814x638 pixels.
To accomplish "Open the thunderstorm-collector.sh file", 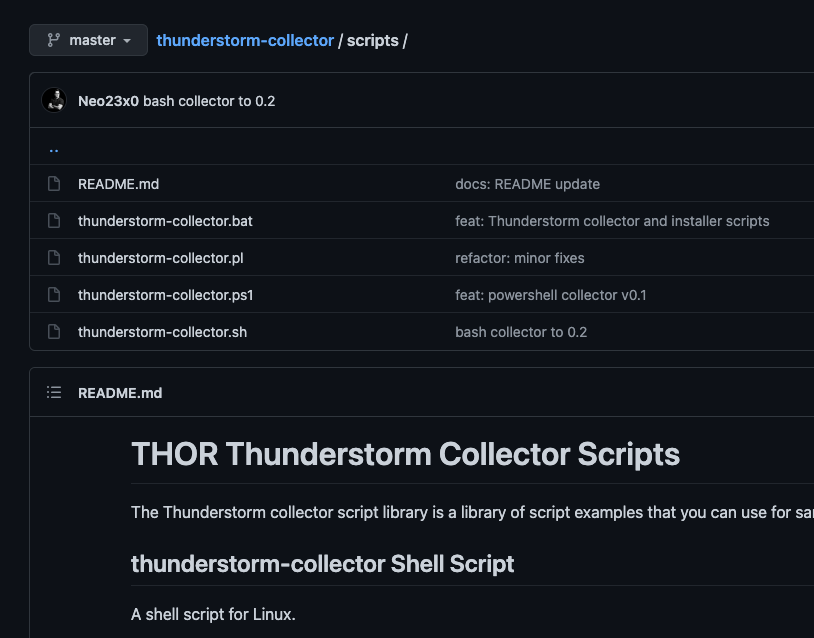I will point(162,332).
